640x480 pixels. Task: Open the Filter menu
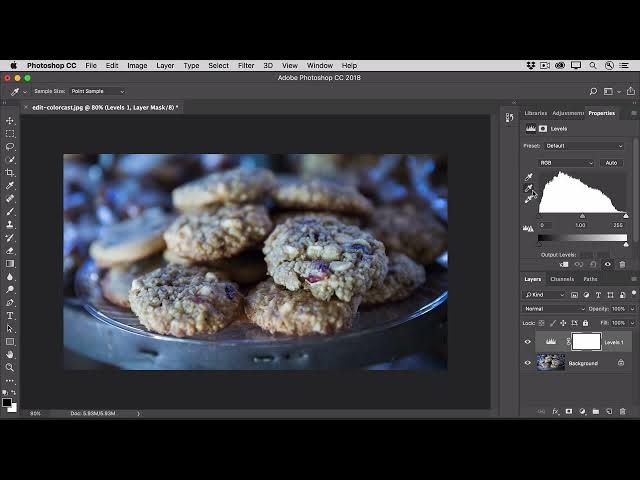(x=246, y=65)
